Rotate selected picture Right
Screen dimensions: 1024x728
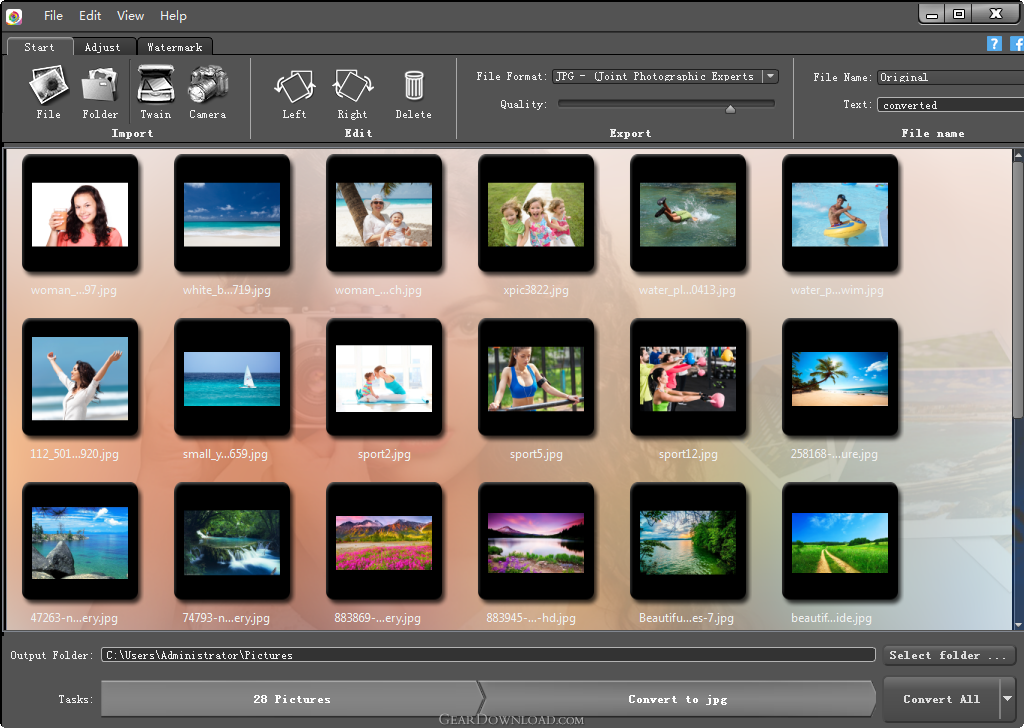tap(353, 95)
